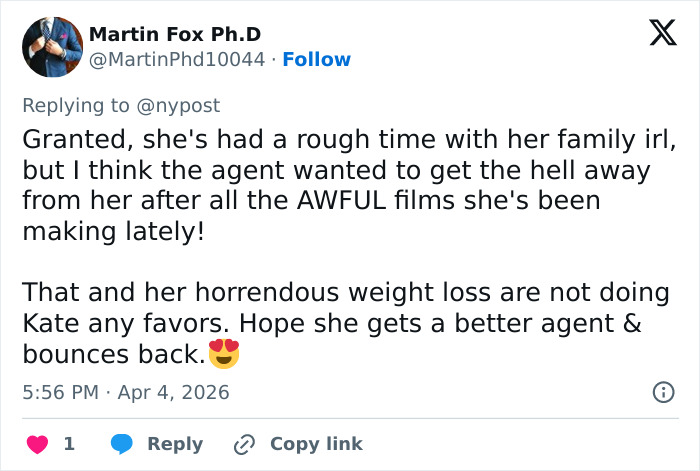
Task: Click the heart-eyes emoji in the tweet
Action: (225, 354)
